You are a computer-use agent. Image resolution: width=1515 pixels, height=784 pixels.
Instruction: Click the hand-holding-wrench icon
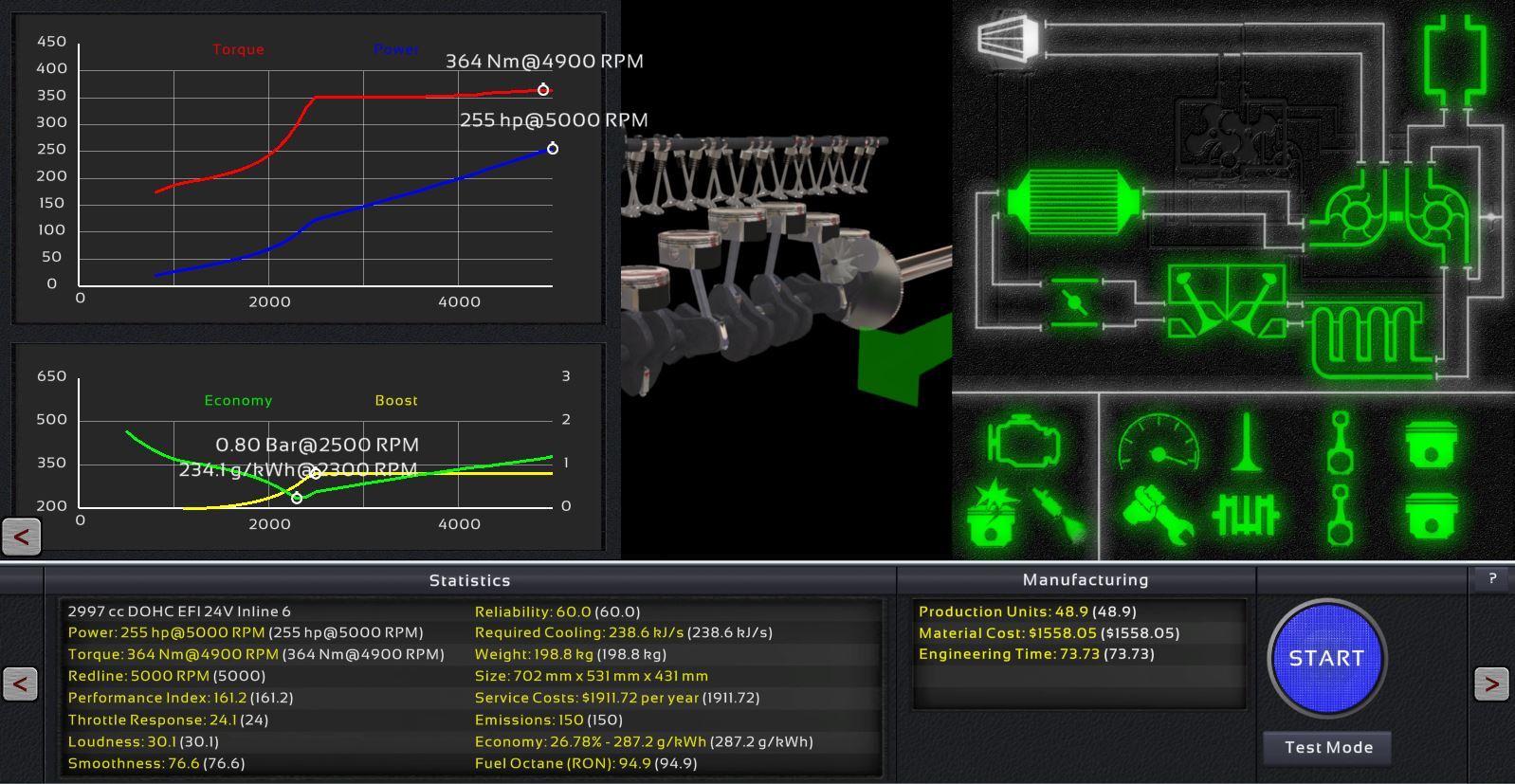pyautogui.click(x=1157, y=515)
